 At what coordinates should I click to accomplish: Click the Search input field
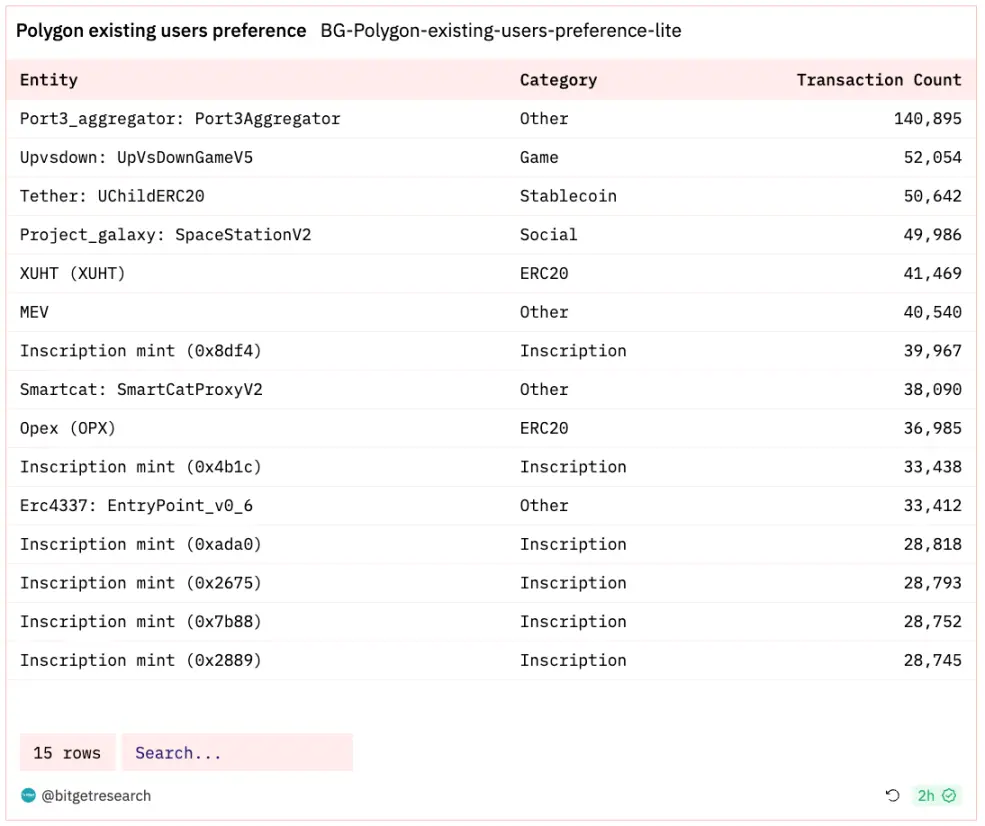(x=237, y=753)
